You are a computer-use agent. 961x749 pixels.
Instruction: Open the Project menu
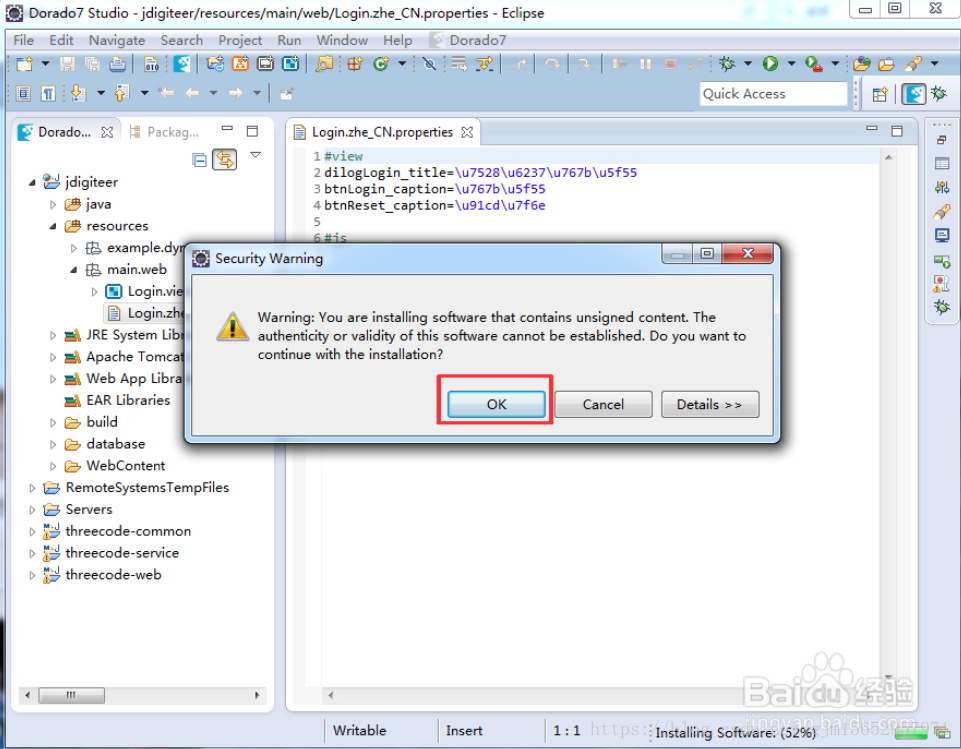coord(240,40)
